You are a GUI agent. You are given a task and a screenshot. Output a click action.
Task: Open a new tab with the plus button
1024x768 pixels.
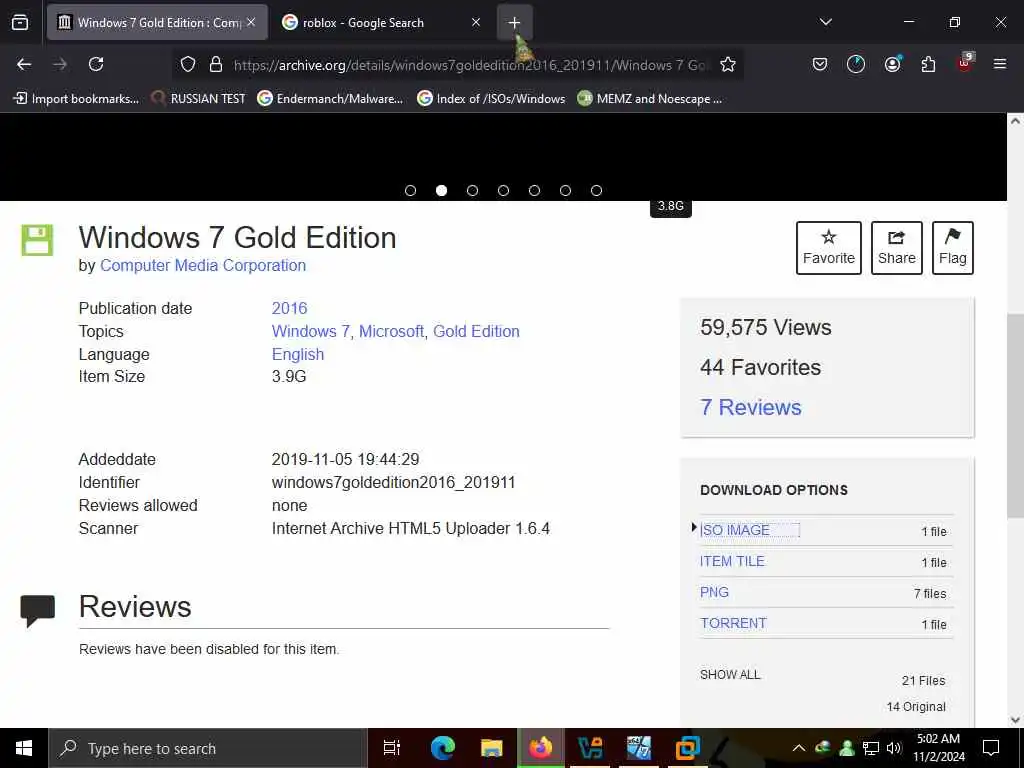(x=515, y=22)
